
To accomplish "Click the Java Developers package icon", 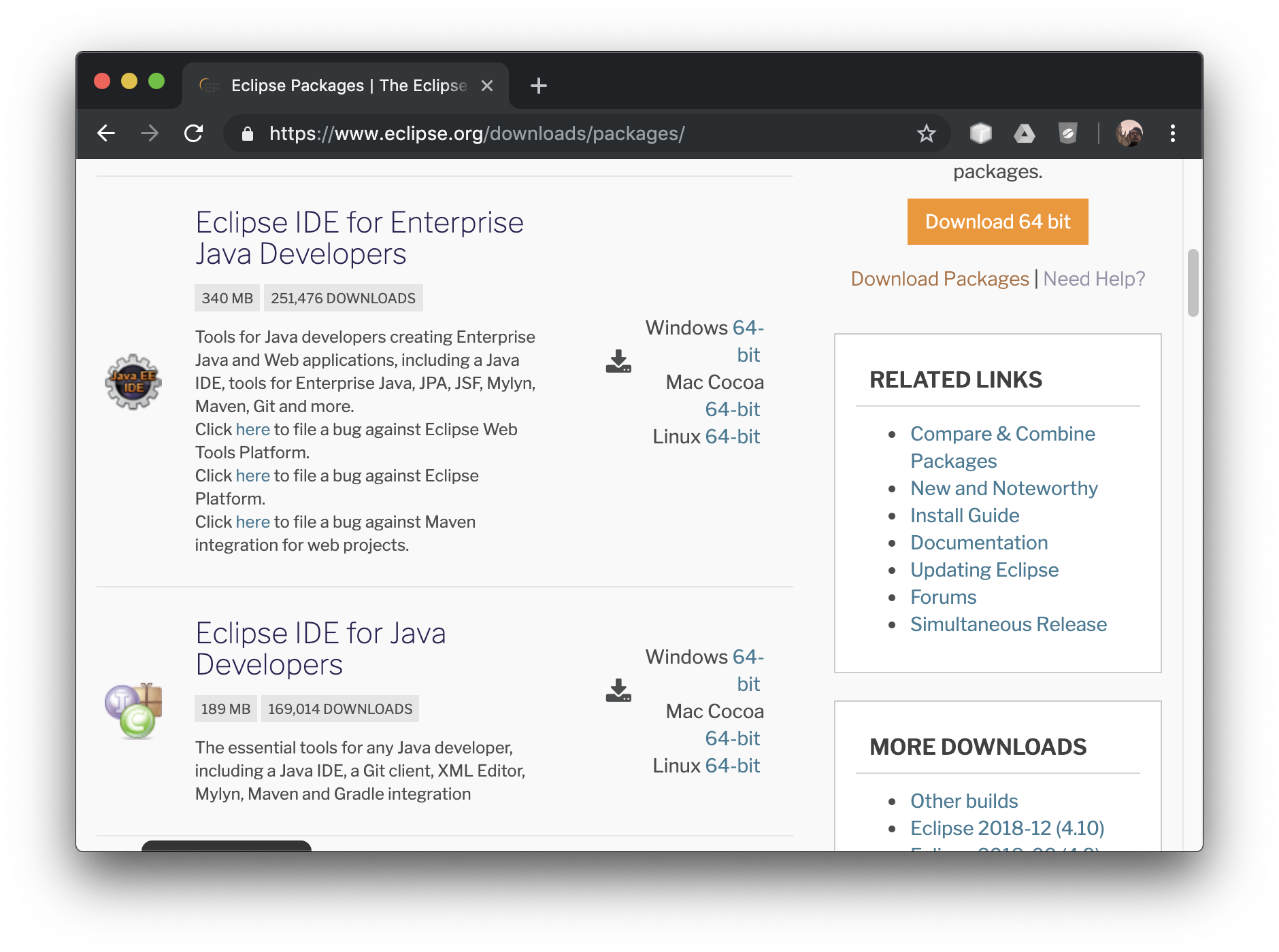I will 133,711.
